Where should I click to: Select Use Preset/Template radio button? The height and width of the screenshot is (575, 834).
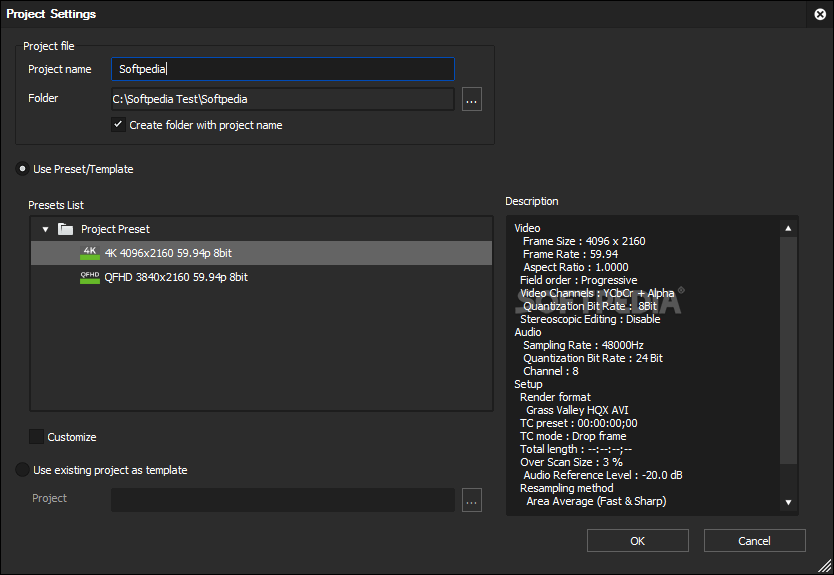[x=22, y=169]
